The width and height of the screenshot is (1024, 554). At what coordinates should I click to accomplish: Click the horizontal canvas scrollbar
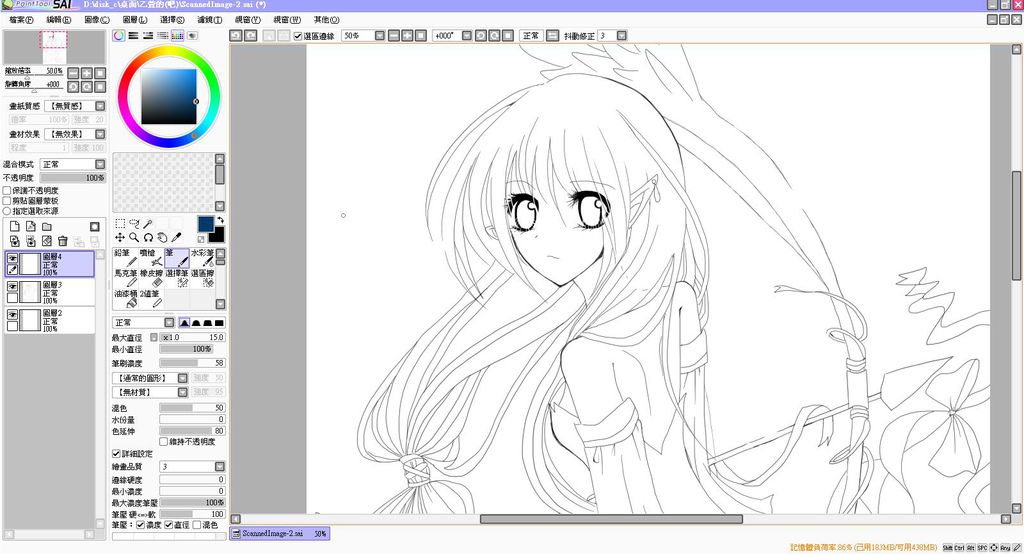[x=611, y=519]
